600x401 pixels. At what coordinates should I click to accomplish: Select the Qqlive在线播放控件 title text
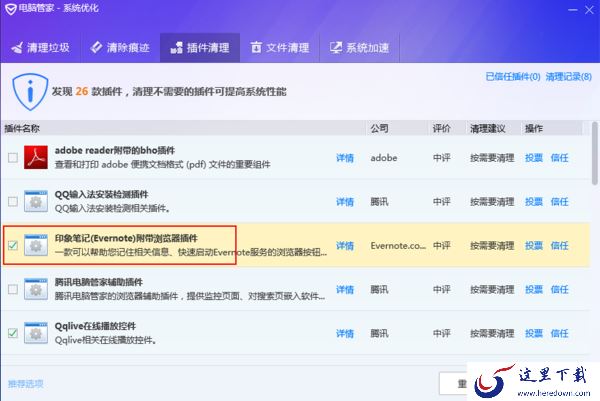coord(95,326)
